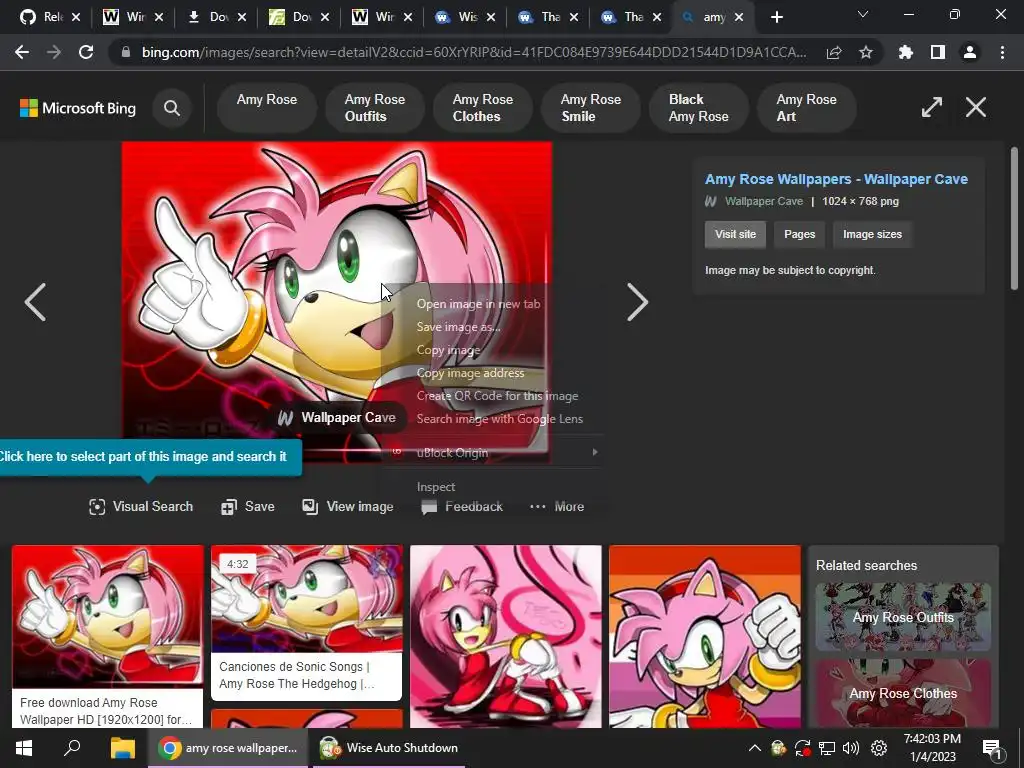Click the Feedback button
Viewport: 1024px width, 768px height.
point(462,507)
